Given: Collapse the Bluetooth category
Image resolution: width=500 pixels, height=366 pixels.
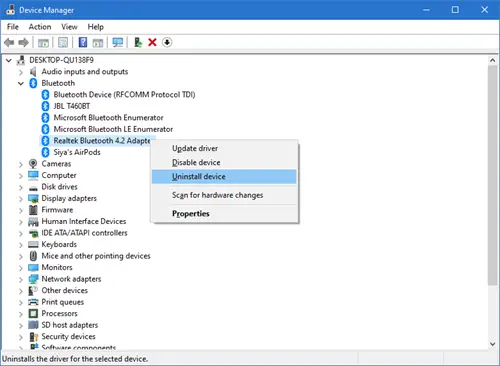Looking at the screenshot, I should pyautogui.click(x=21, y=83).
